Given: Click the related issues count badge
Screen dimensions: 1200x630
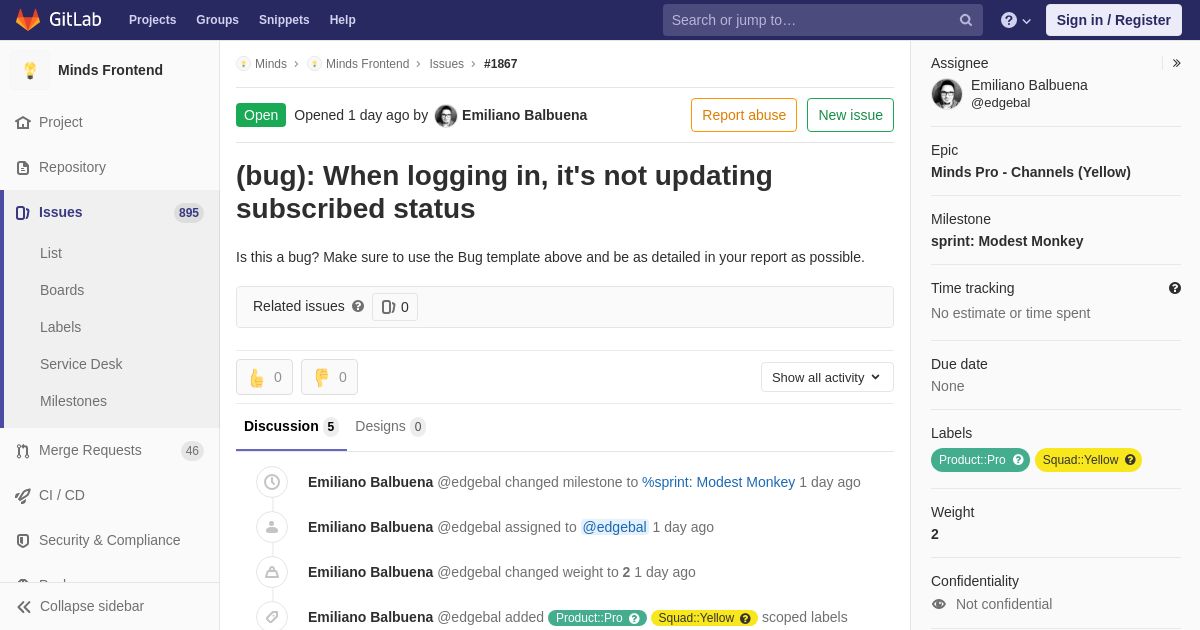Looking at the screenshot, I should tap(395, 307).
